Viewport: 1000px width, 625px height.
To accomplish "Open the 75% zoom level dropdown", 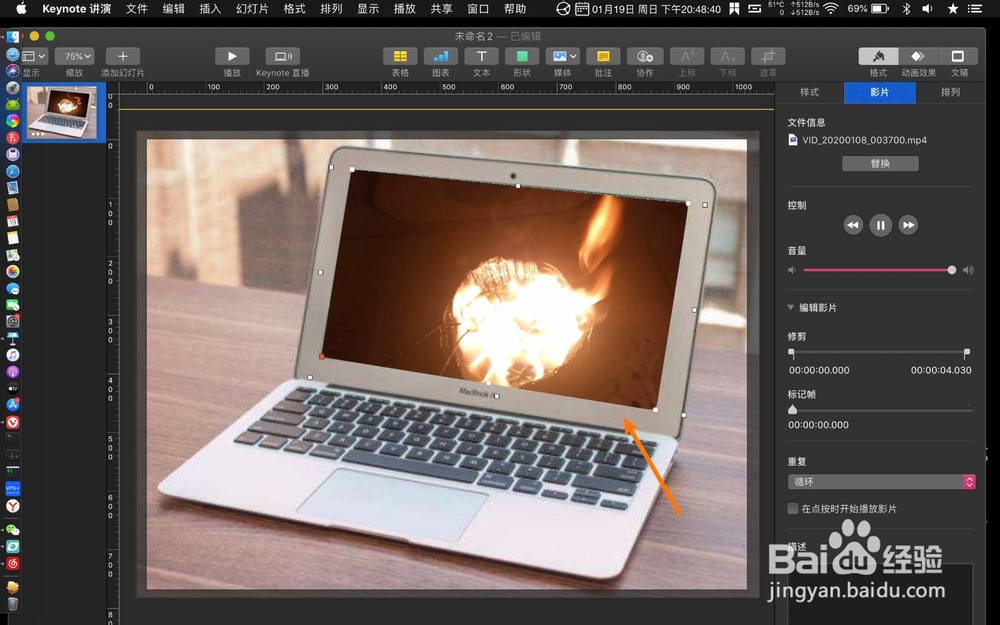I will pos(75,56).
